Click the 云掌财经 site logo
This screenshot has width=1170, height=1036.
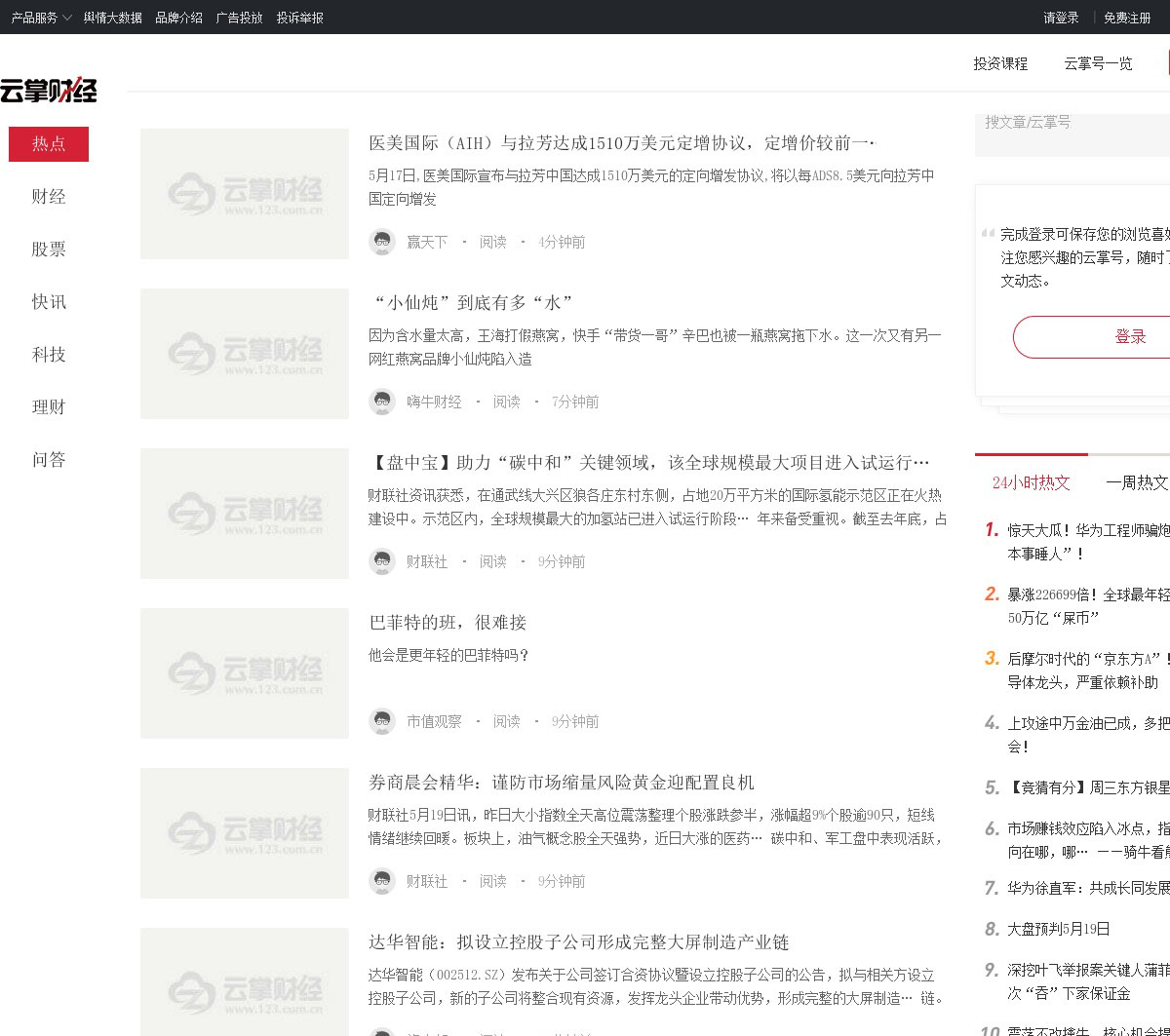pos(49,90)
